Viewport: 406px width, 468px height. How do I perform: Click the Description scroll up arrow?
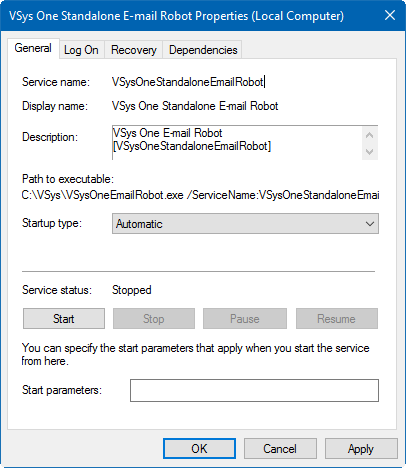click(x=369, y=135)
